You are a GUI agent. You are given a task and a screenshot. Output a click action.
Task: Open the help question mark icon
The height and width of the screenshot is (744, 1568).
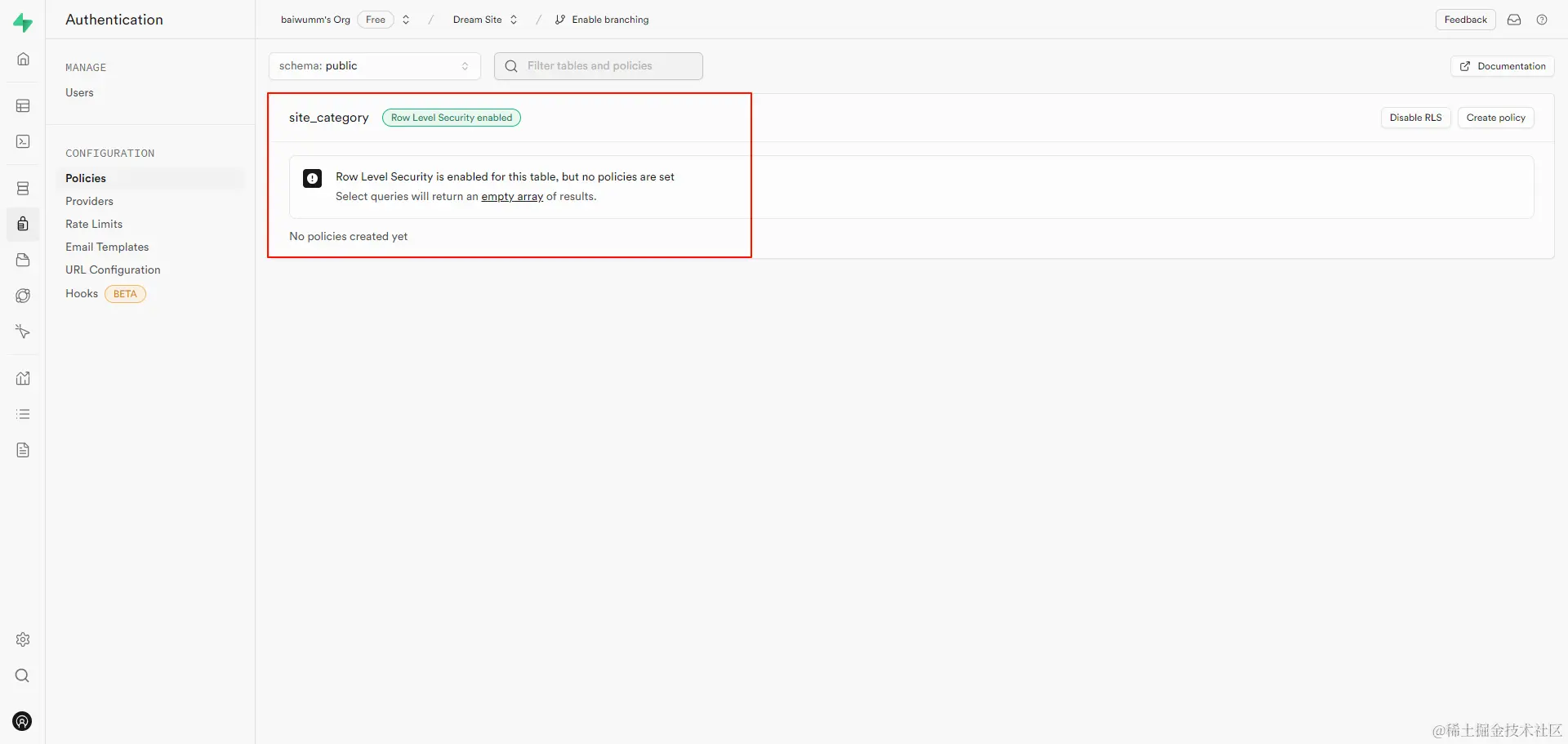(1542, 20)
